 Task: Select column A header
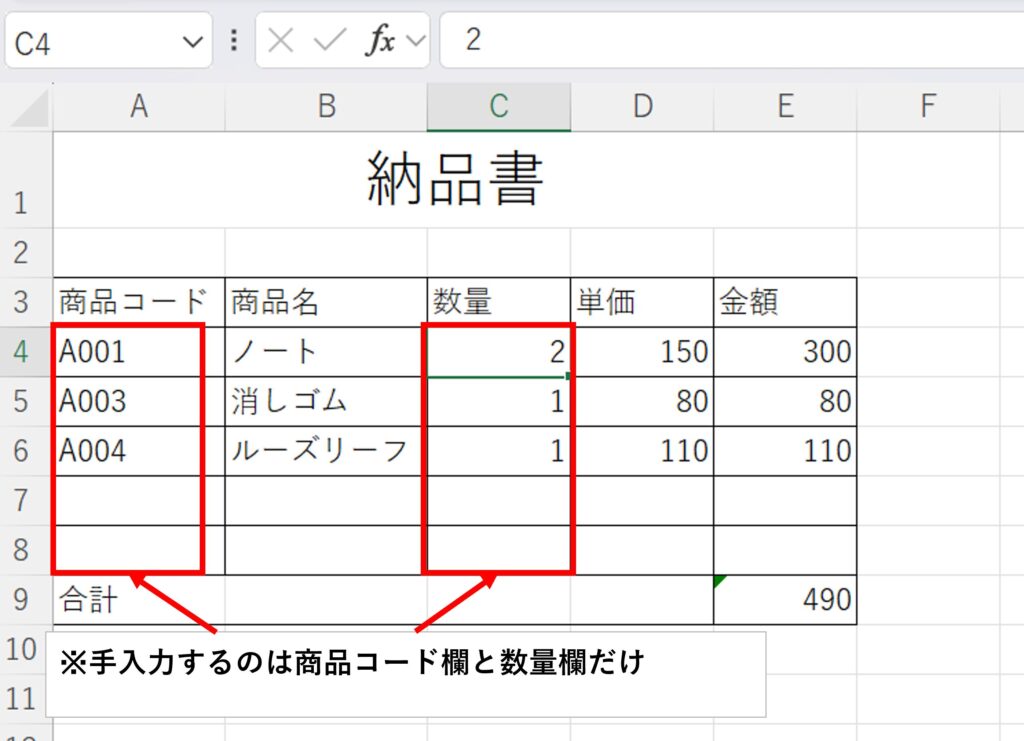(x=139, y=106)
